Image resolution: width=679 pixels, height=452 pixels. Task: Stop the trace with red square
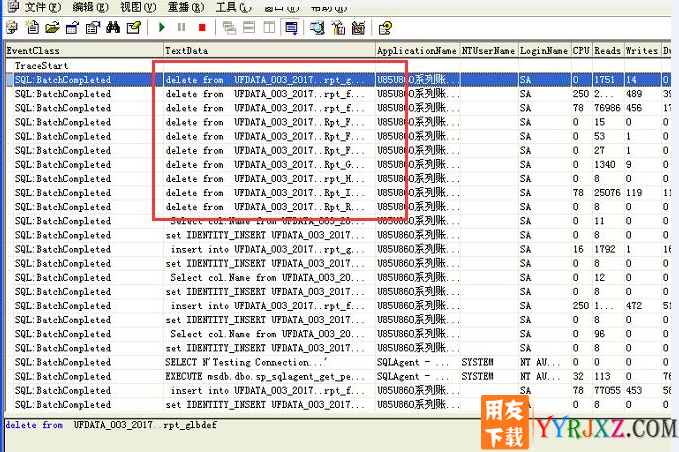click(x=202, y=28)
